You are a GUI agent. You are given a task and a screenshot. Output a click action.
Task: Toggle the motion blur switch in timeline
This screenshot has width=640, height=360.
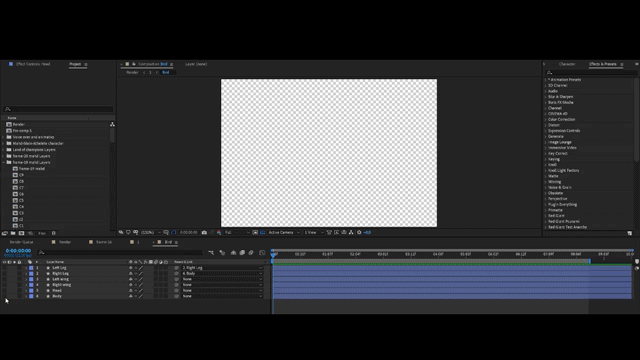tap(251, 253)
